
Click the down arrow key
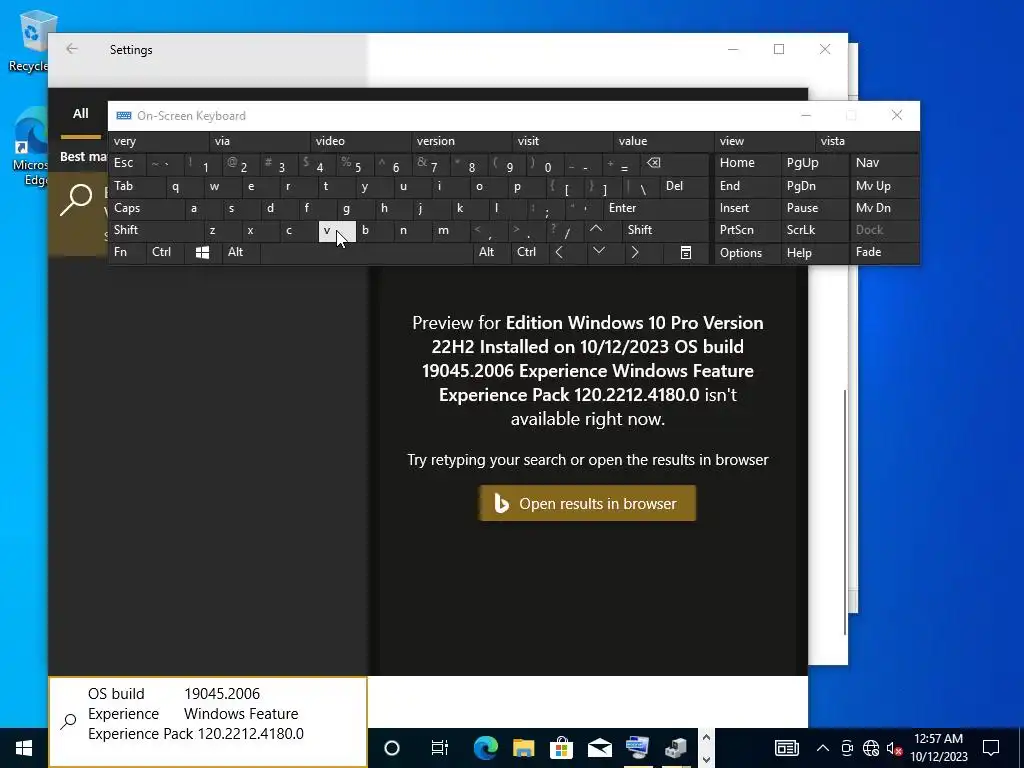598,252
